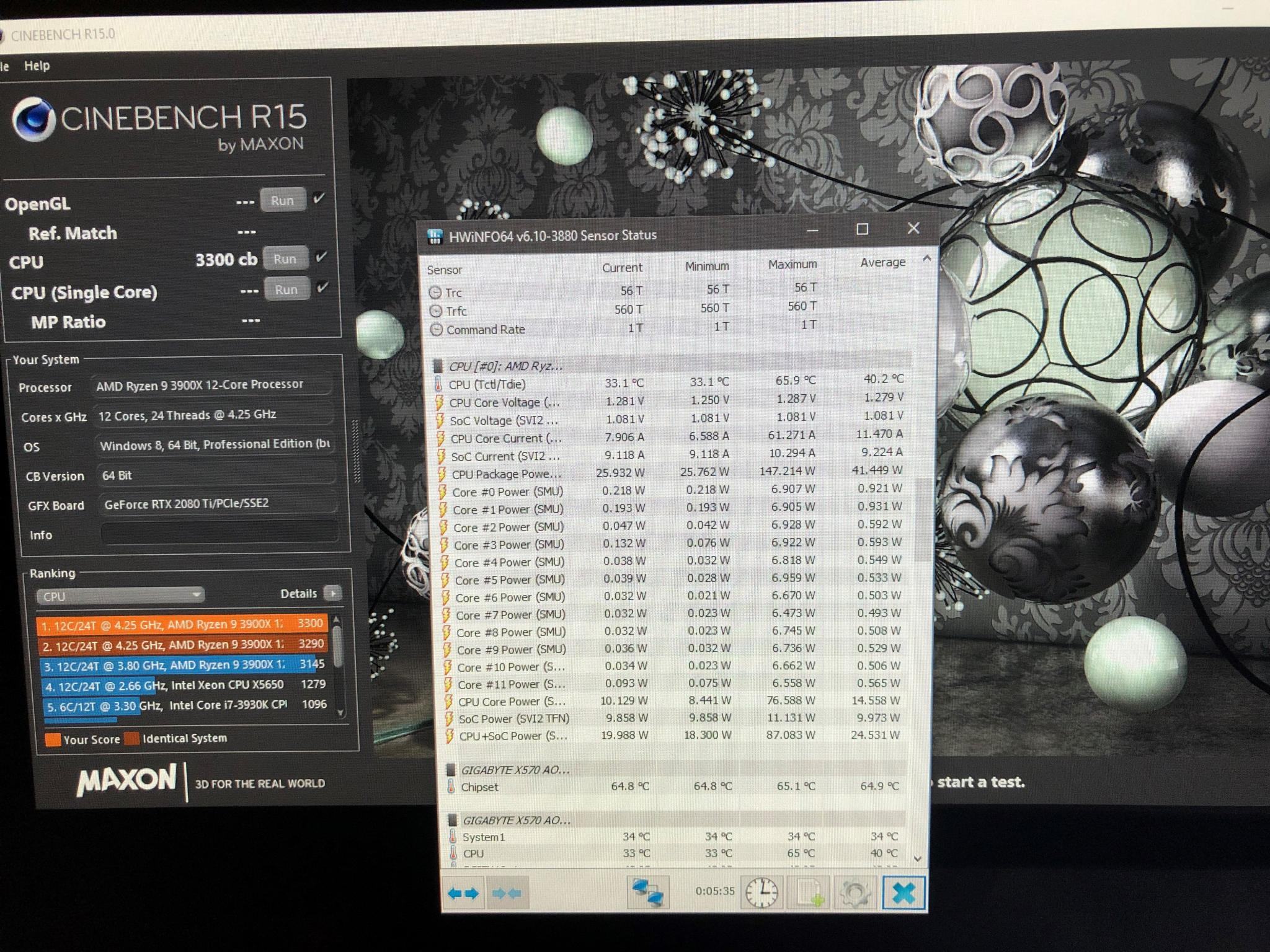
Task: Click the Ranking Details arrow icon
Action: [x=333, y=593]
